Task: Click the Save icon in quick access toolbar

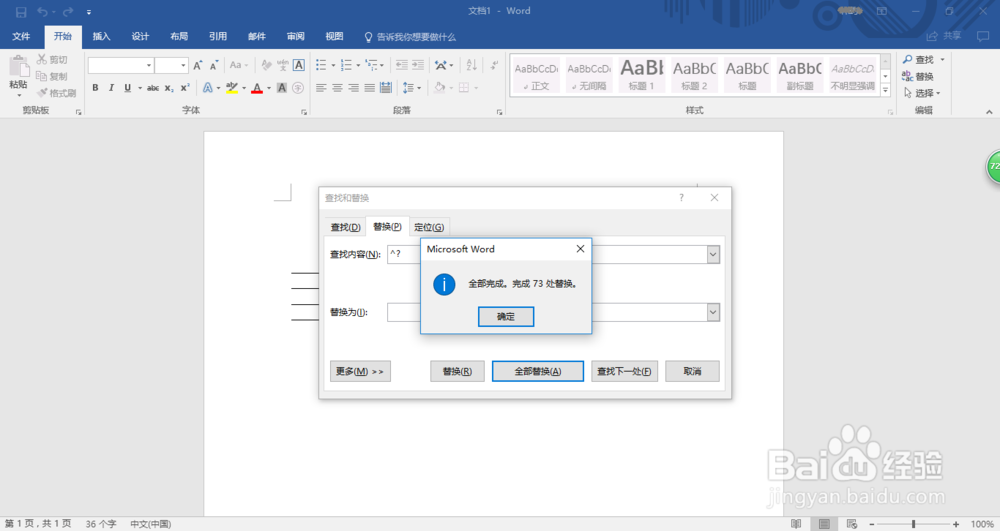Action: tap(21, 11)
